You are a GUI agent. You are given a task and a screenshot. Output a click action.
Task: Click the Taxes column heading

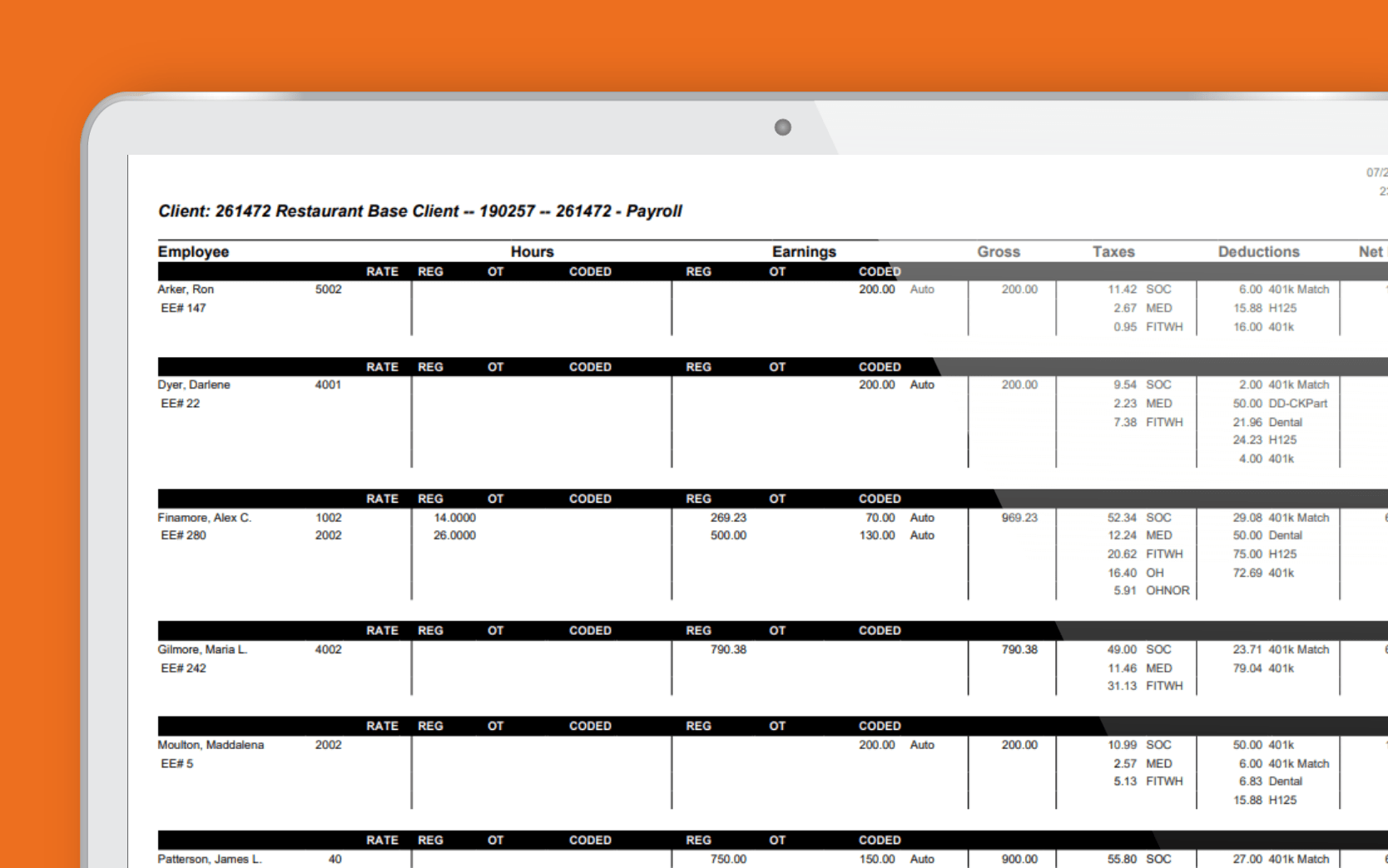pyautogui.click(x=1113, y=251)
